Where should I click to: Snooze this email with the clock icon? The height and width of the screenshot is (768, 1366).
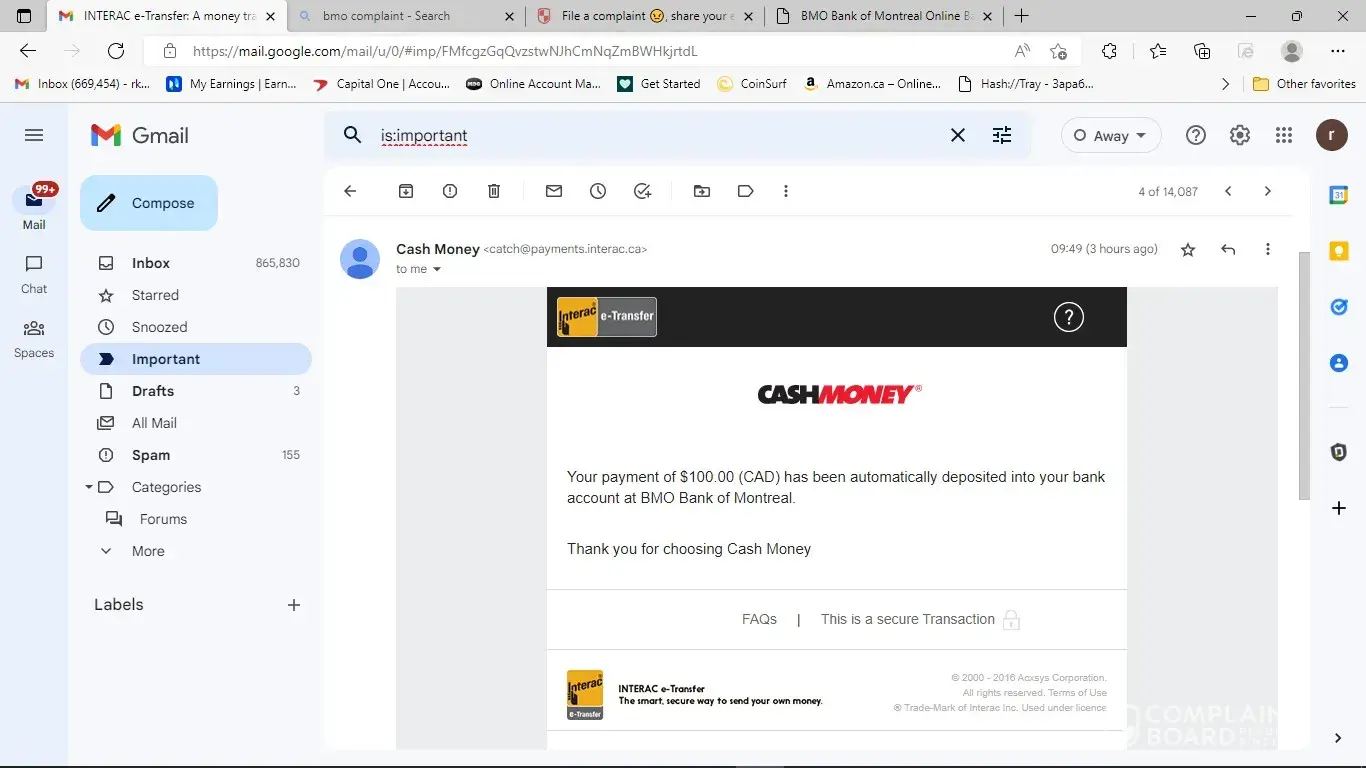coord(598,191)
